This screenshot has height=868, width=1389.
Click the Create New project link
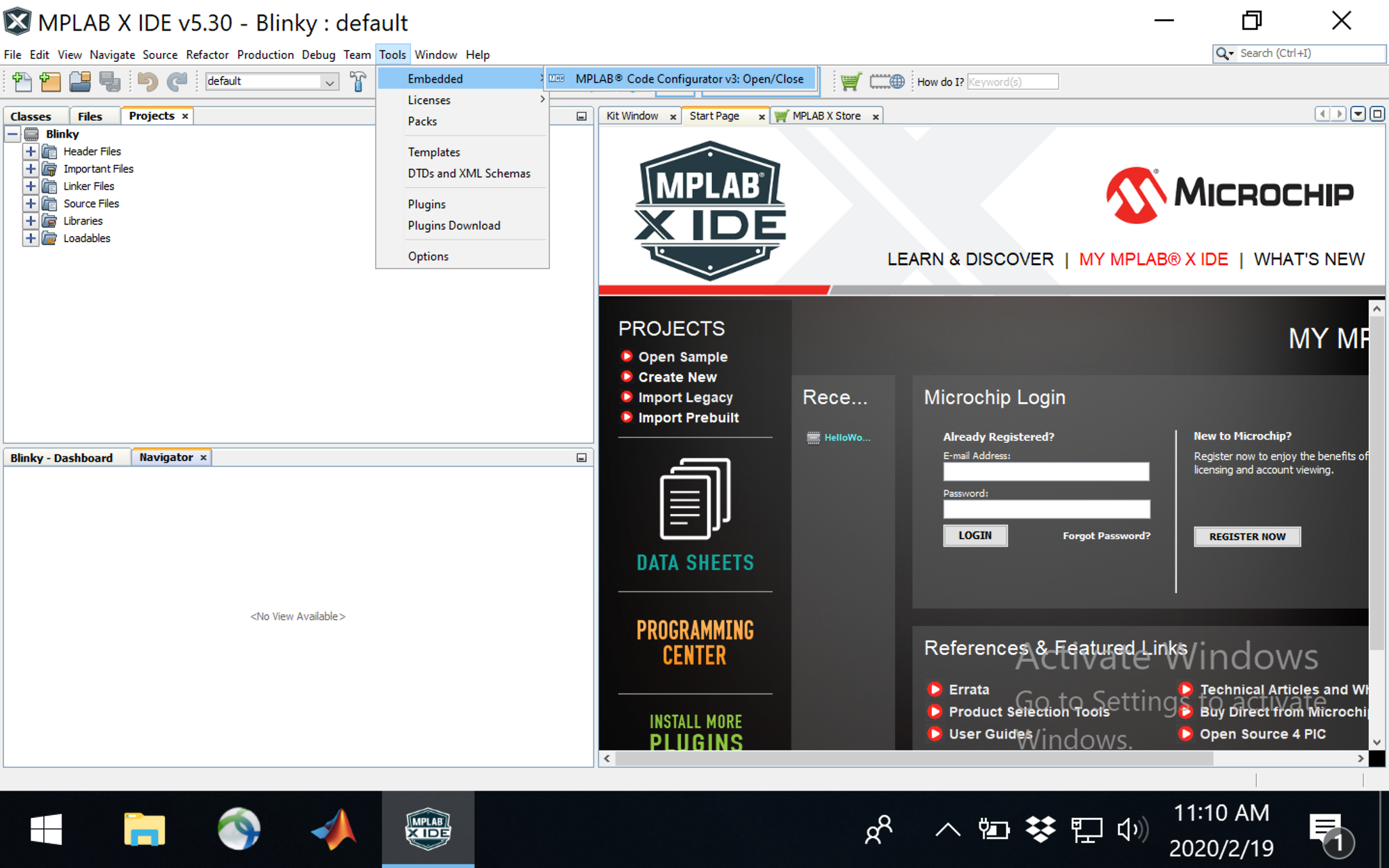678,377
